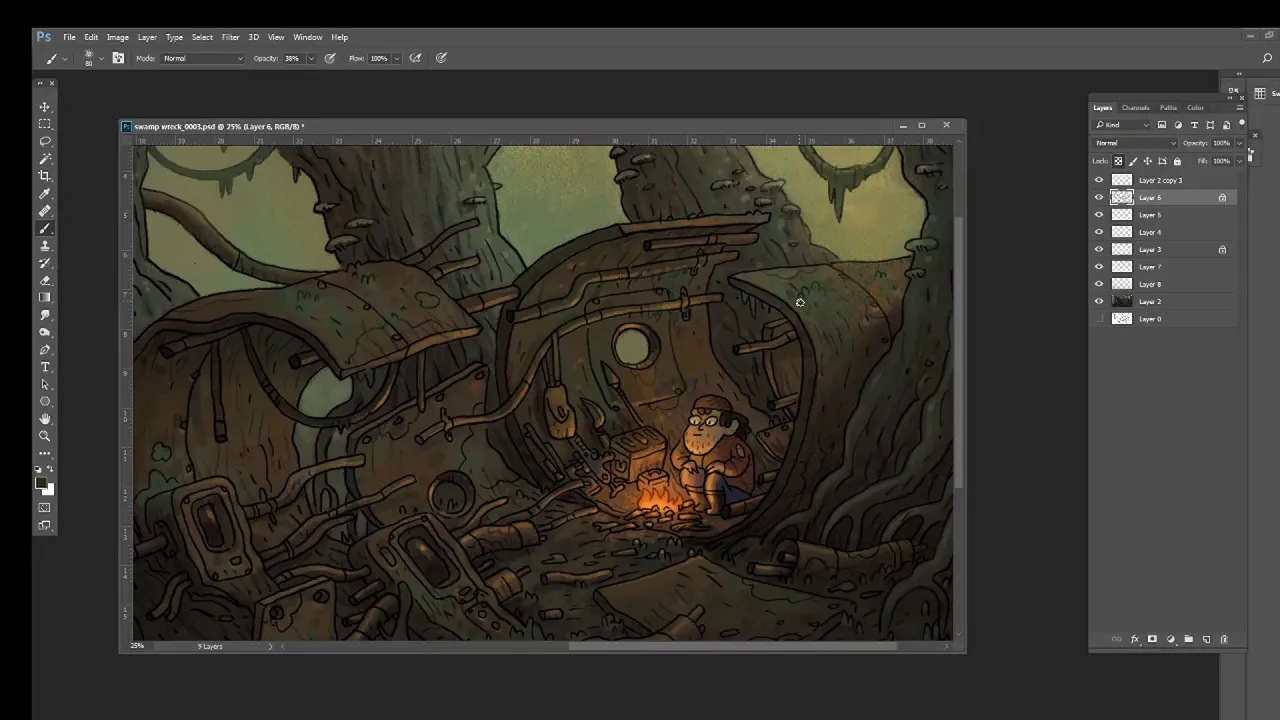This screenshot has width=1280, height=720.
Task: Select the Path Selection tool
Action: (44, 385)
